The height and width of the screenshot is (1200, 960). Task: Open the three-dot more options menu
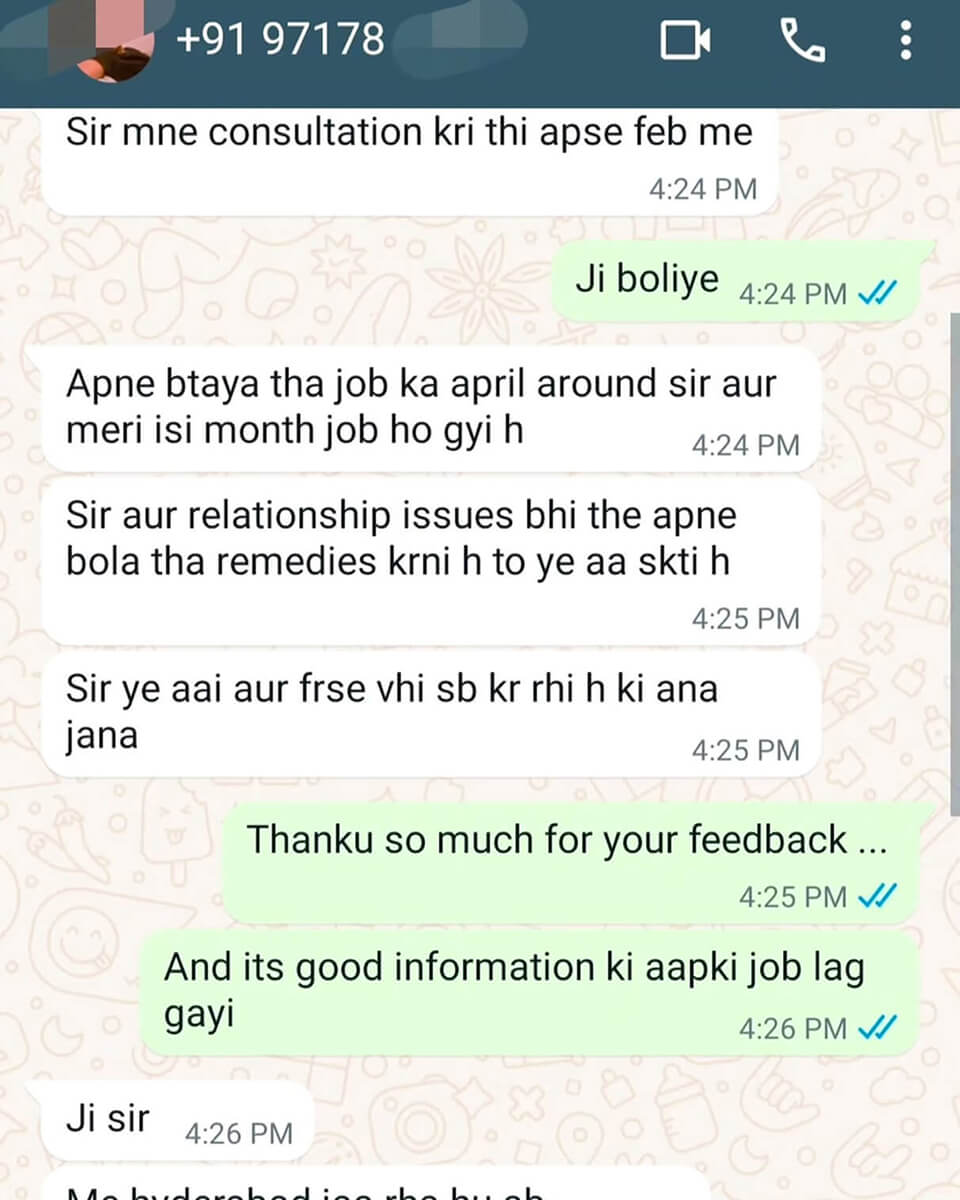pos(906,41)
